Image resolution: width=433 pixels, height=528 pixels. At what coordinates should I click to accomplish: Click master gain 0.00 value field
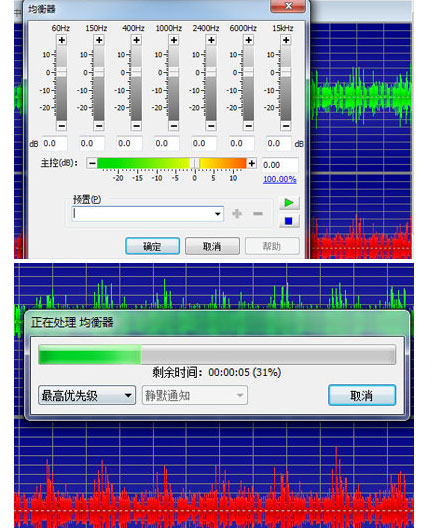point(280,165)
